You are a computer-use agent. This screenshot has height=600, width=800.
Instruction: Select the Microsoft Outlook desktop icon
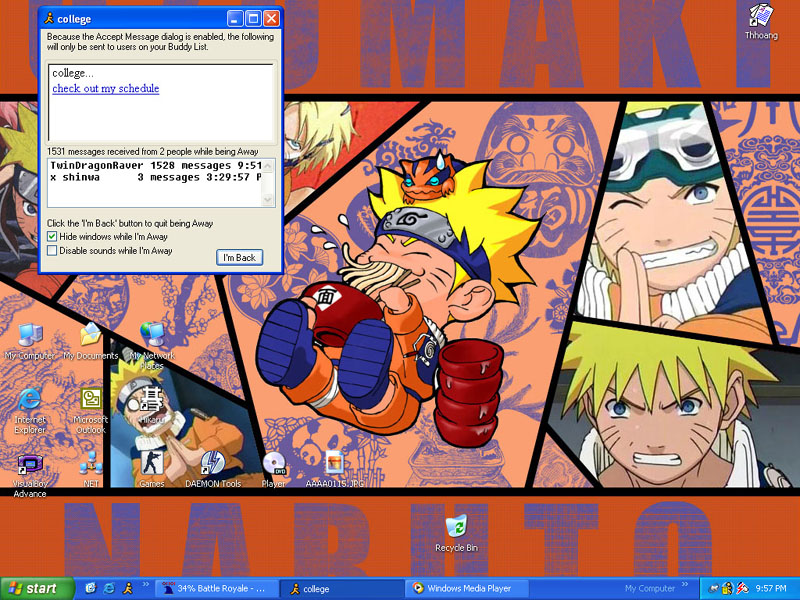point(90,410)
